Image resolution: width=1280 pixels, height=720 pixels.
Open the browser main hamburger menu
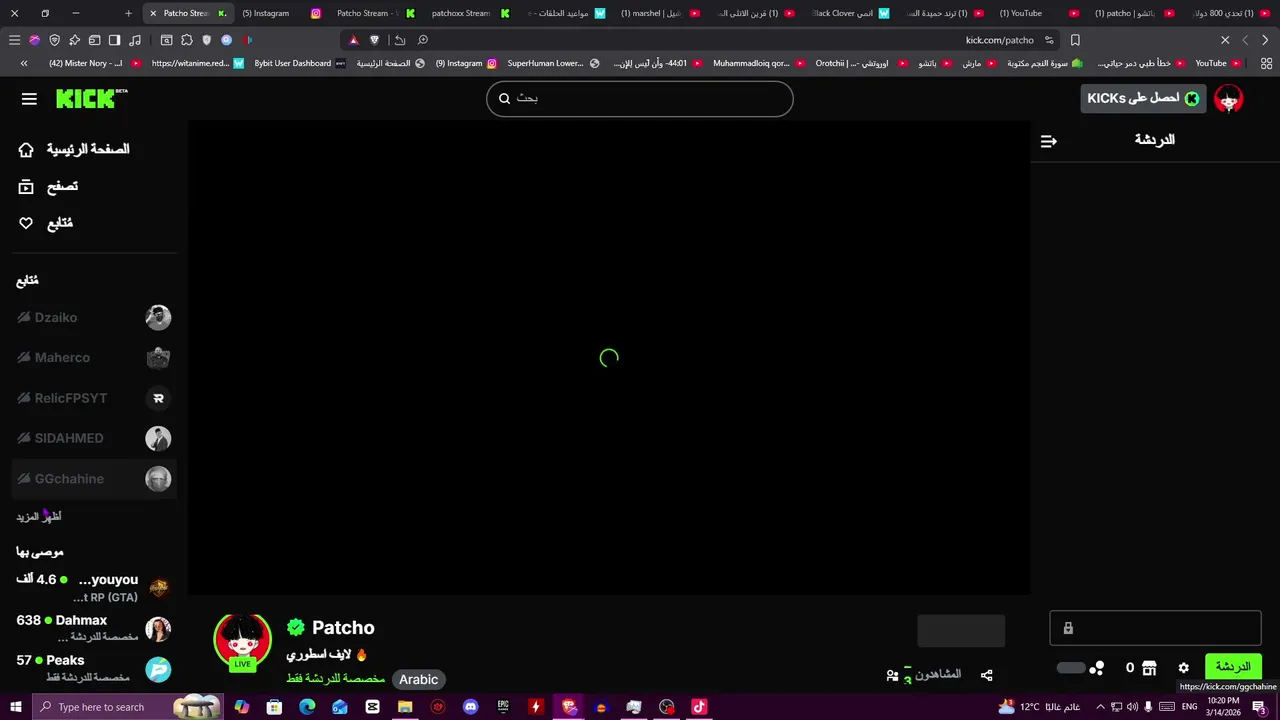pos(14,40)
